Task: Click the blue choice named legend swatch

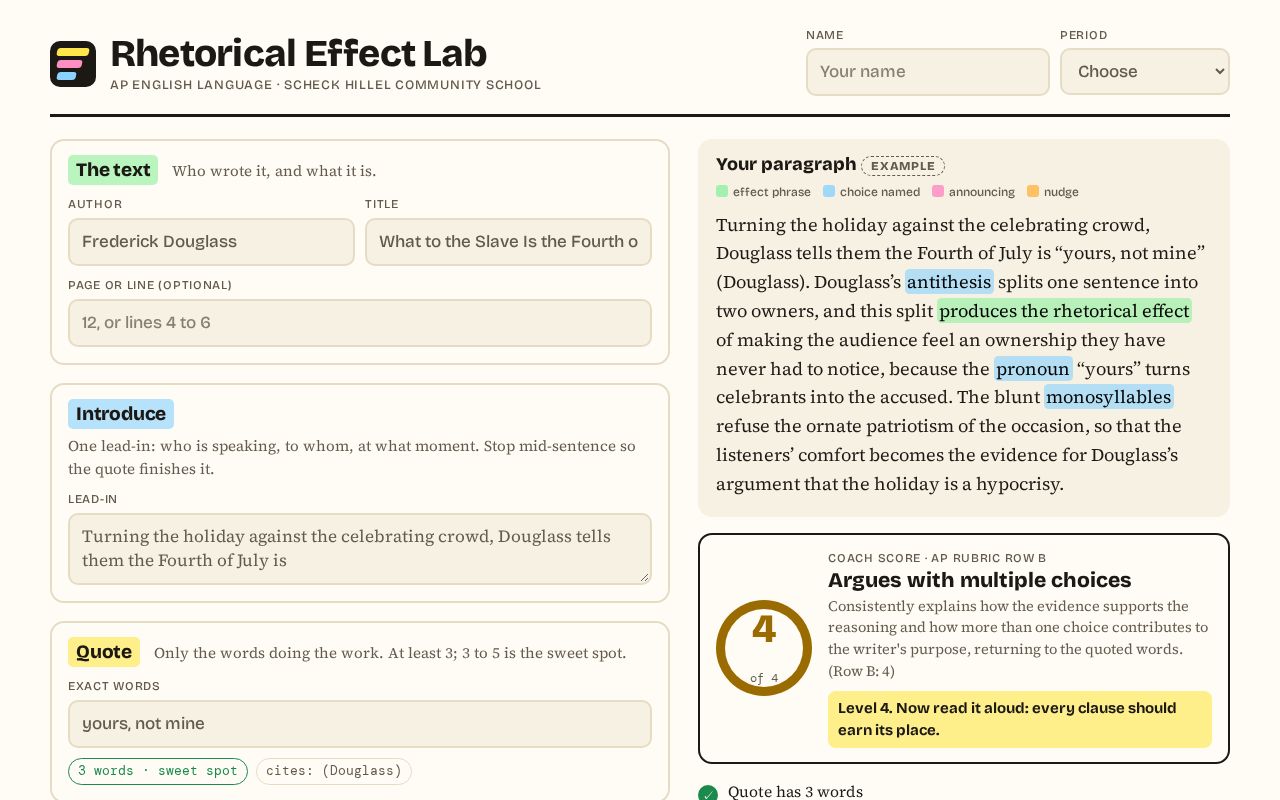Action: coord(829,191)
